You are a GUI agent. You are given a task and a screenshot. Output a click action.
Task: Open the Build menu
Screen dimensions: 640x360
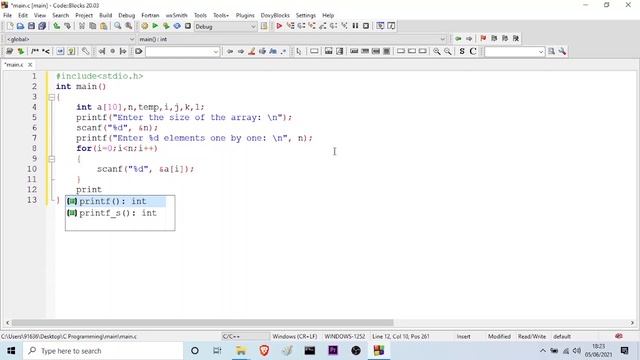coord(105,15)
